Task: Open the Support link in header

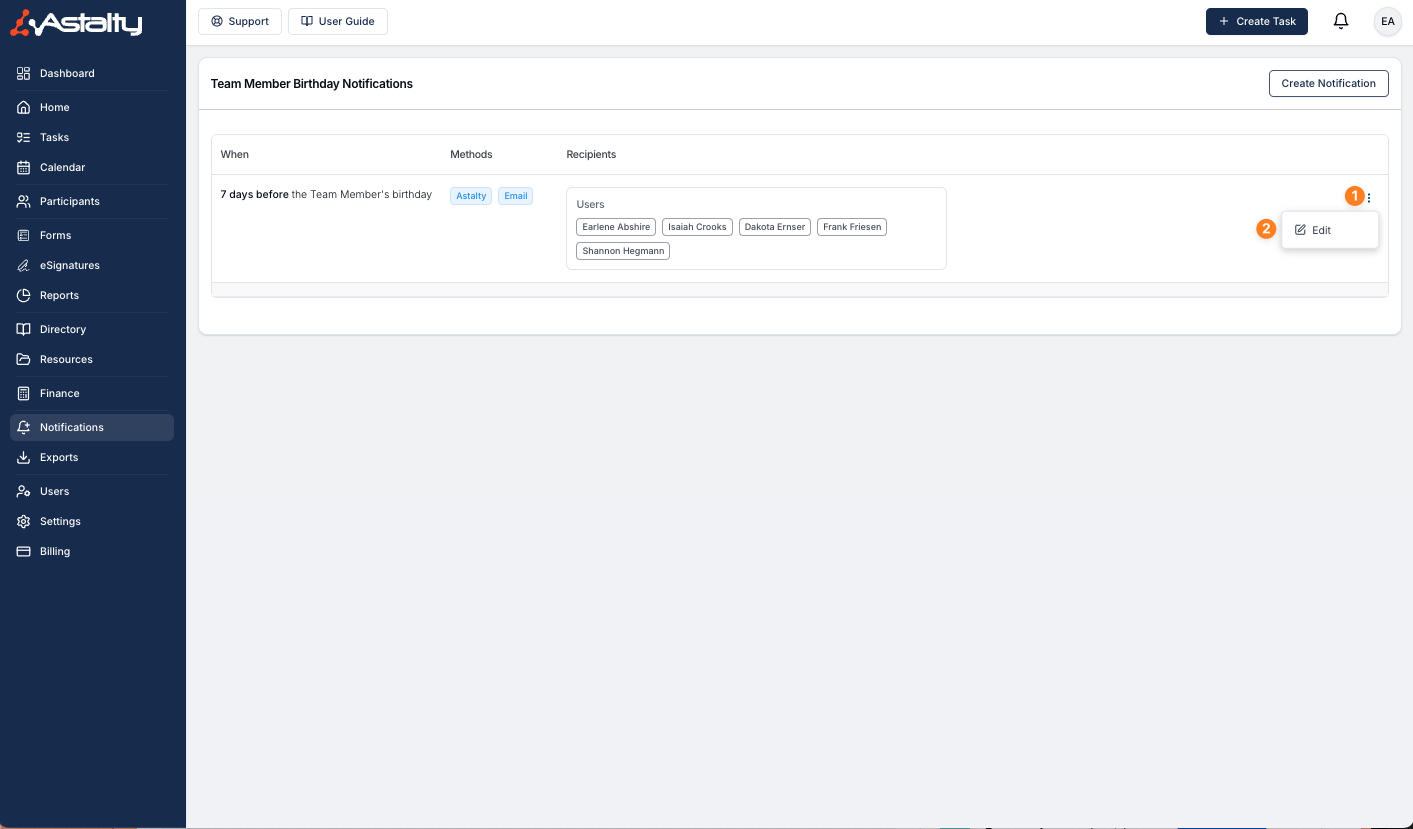Action: 240,21
